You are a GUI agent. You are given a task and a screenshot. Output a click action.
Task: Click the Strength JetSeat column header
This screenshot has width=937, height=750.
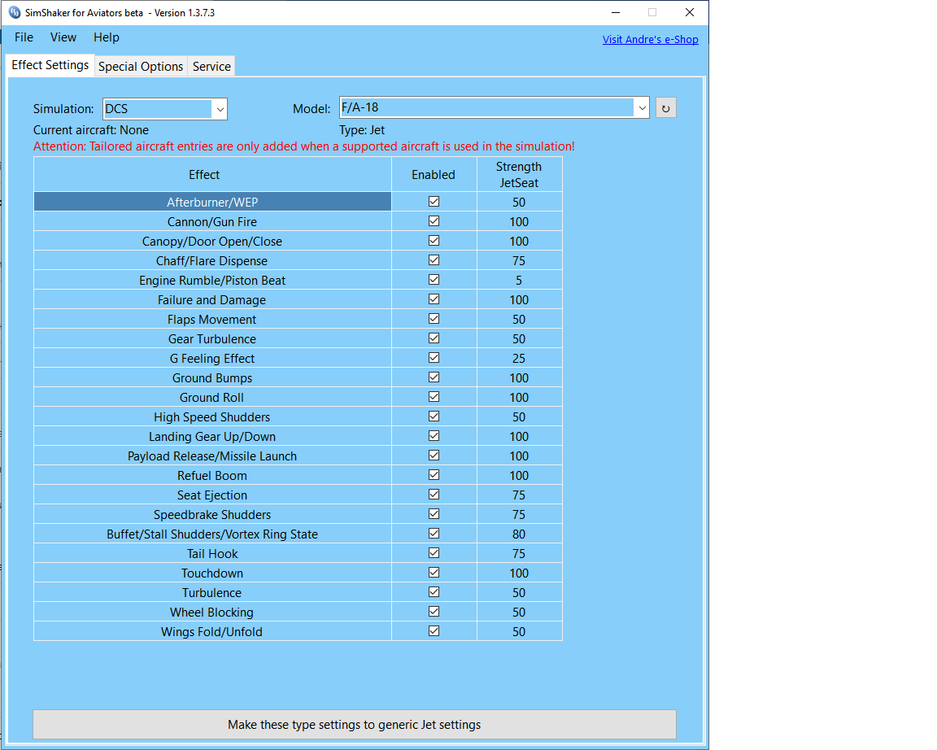[519, 175]
